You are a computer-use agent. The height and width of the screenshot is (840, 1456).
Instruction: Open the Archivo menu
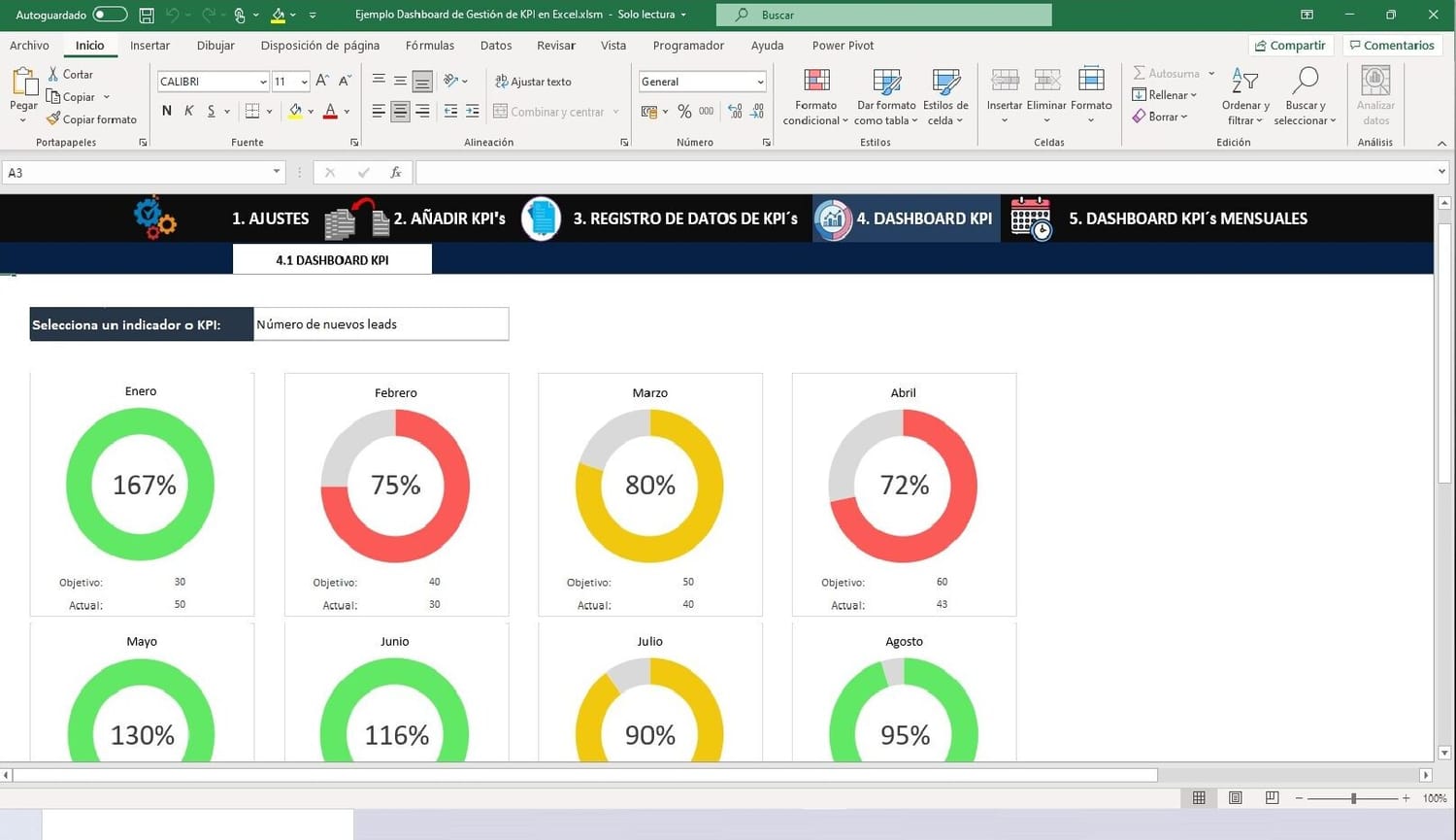29,46
